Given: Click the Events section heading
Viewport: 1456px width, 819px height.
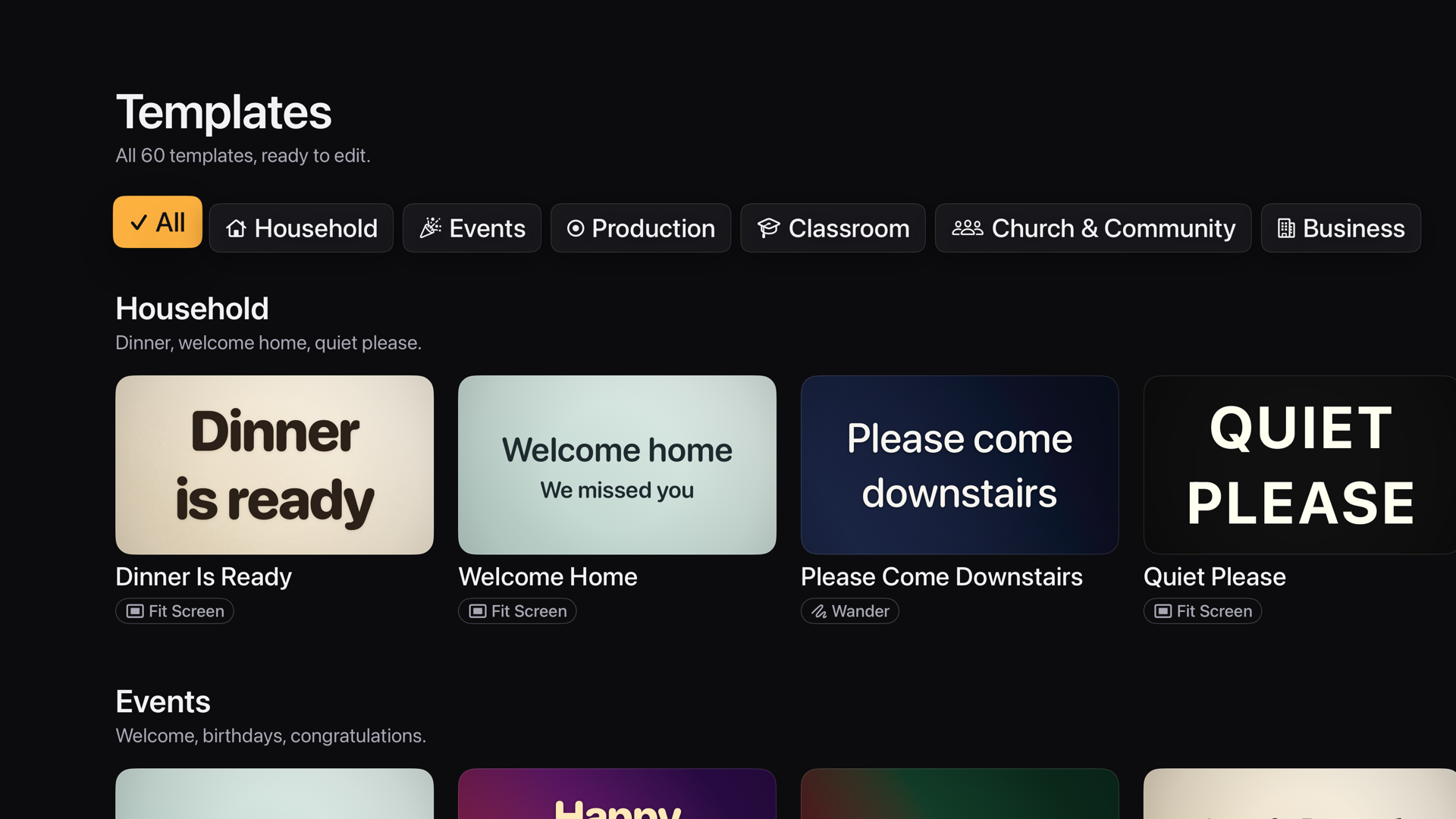Looking at the screenshot, I should pos(163,701).
